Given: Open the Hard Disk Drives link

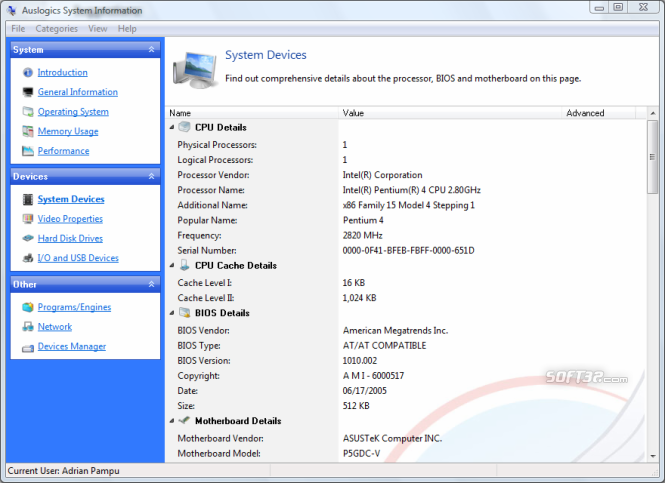Looking at the screenshot, I should (70, 238).
